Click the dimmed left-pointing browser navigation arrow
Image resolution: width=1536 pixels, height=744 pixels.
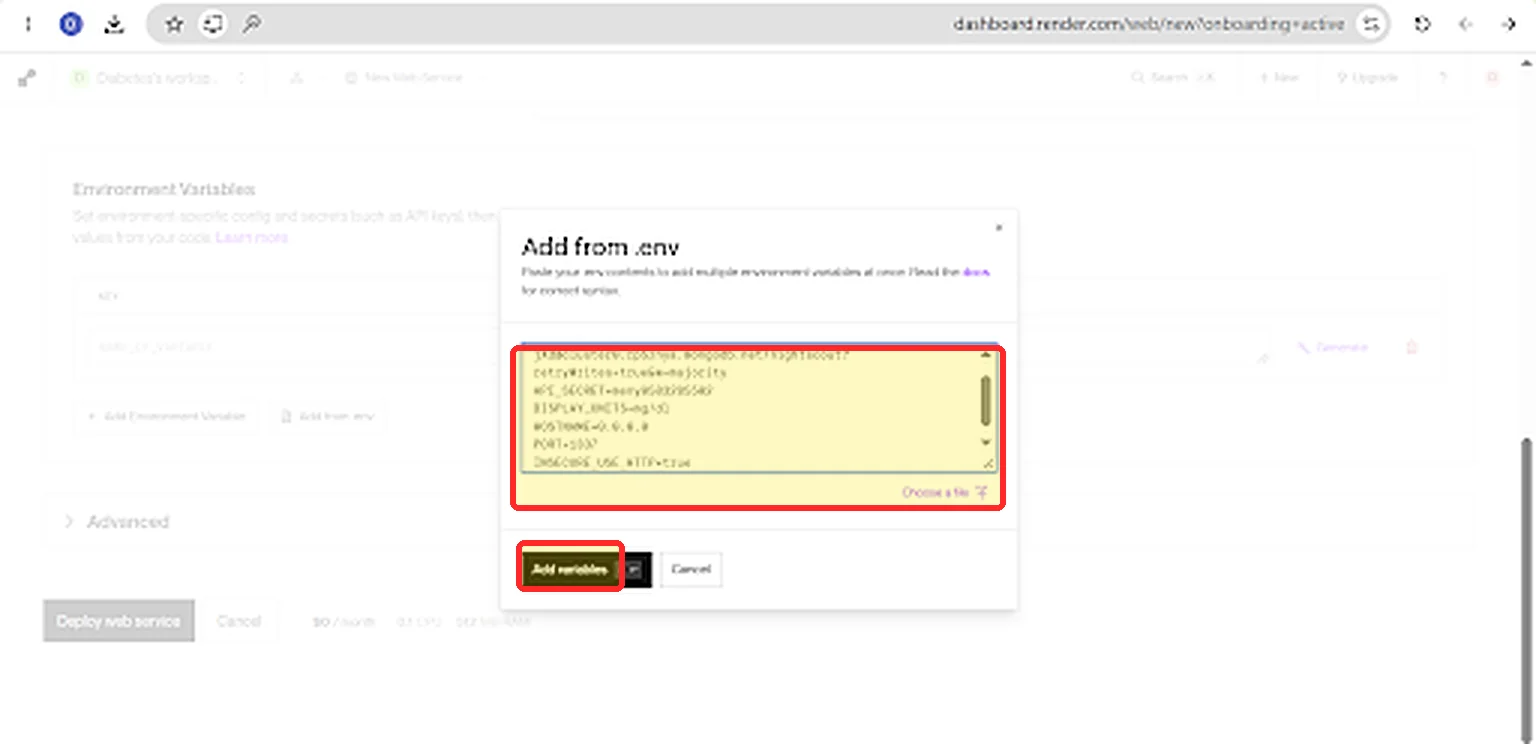coord(1466,24)
